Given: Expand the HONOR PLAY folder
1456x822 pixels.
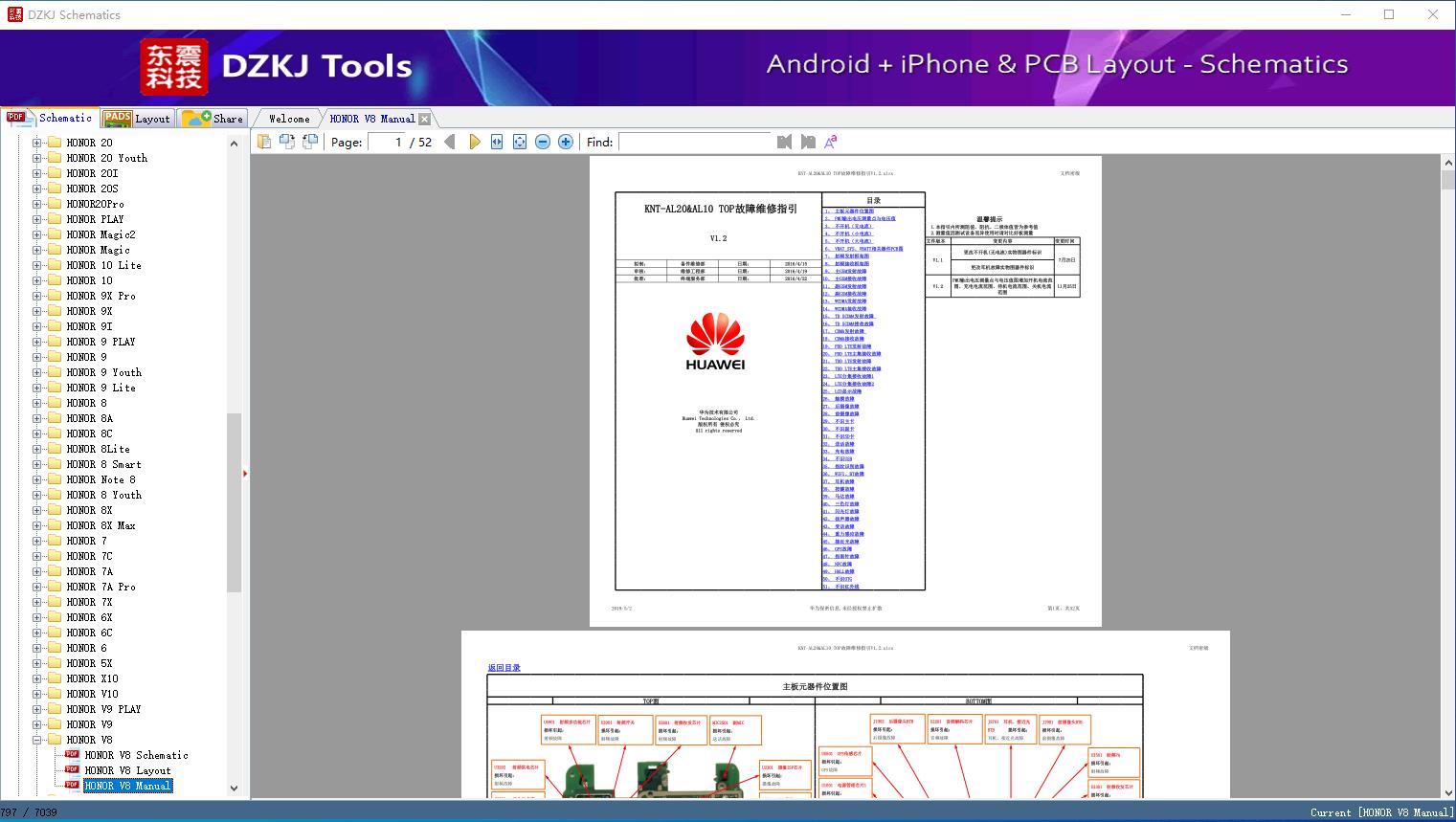Looking at the screenshot, I should (x=37, y=219).
